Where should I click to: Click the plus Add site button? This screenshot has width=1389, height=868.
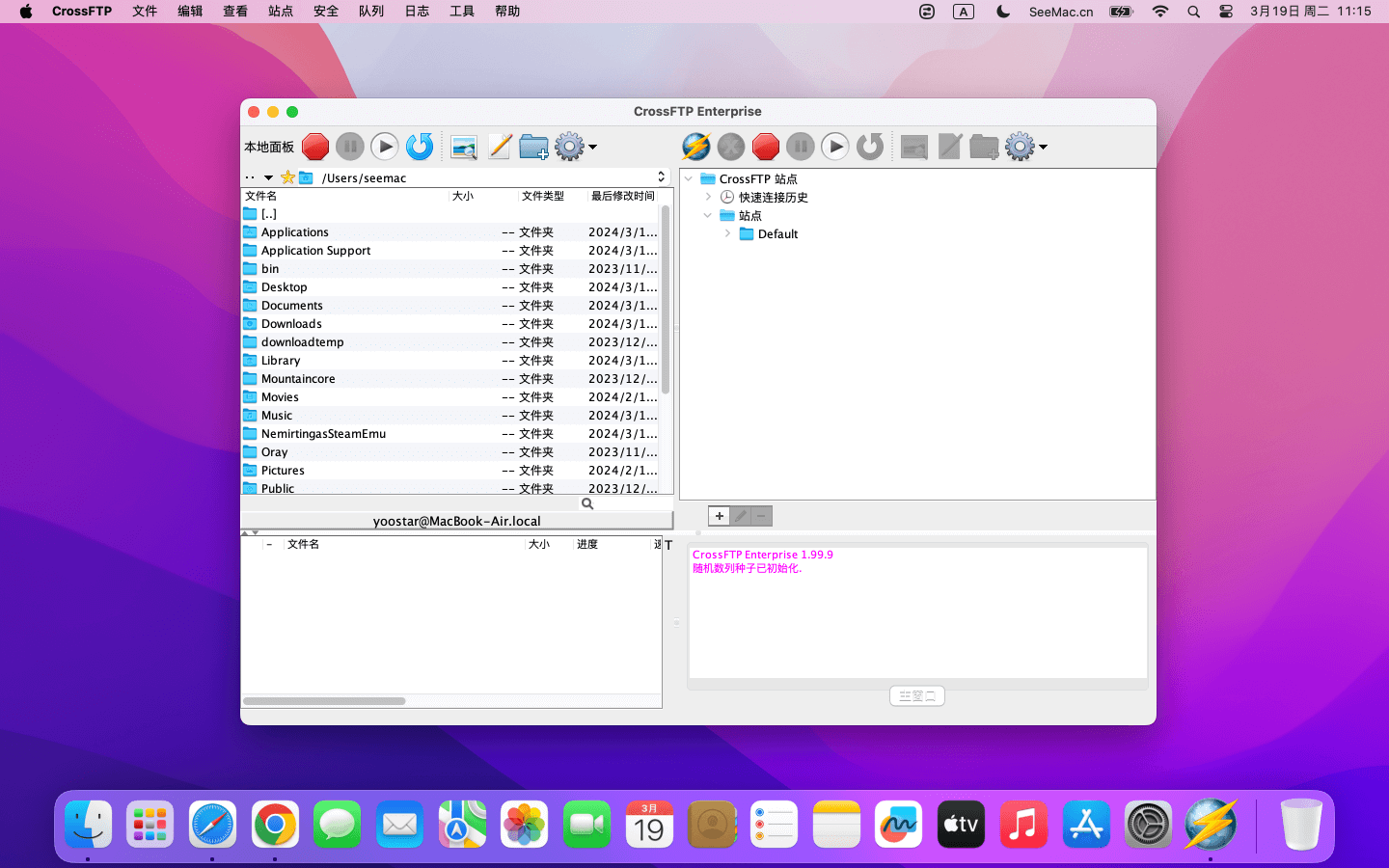point(719,516)
